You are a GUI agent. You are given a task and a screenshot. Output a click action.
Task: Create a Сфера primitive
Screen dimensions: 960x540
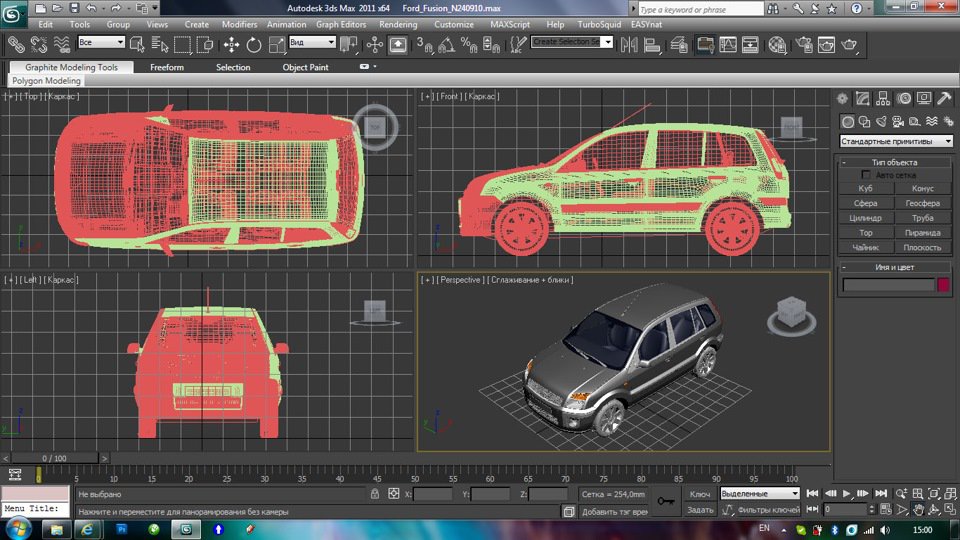(866, 203)
